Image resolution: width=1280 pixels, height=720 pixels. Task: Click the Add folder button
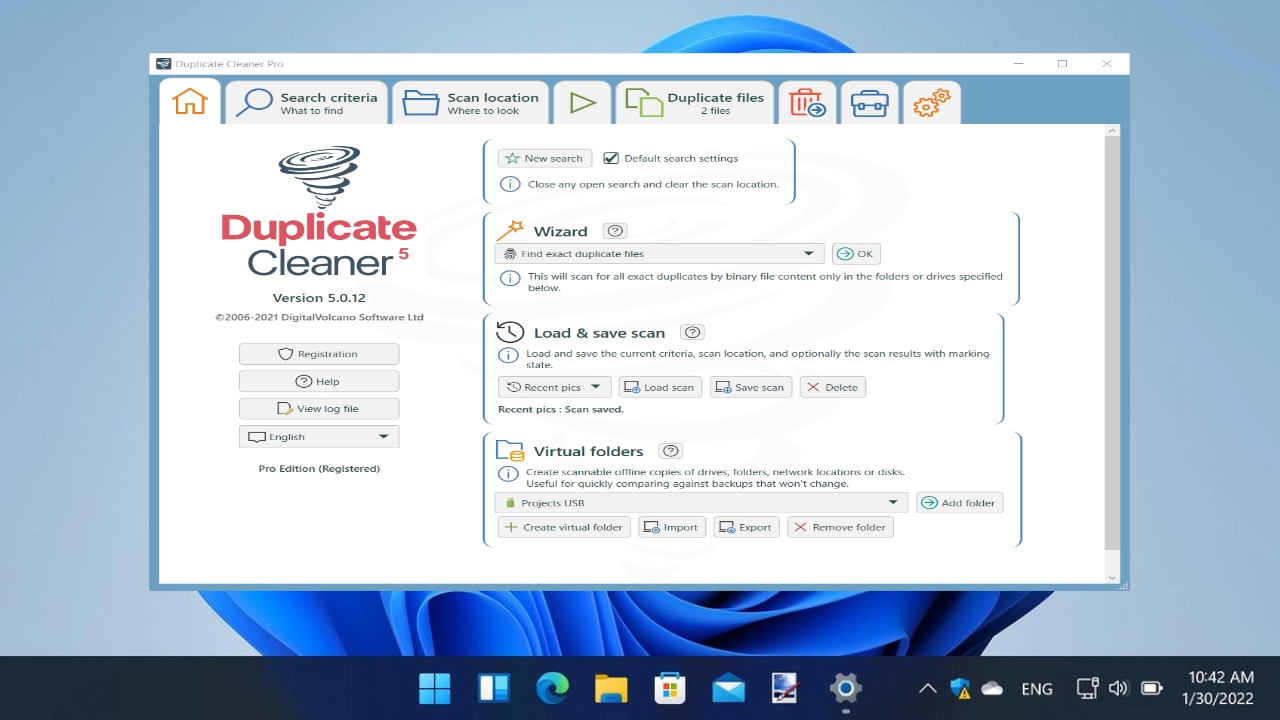[959, 503]
